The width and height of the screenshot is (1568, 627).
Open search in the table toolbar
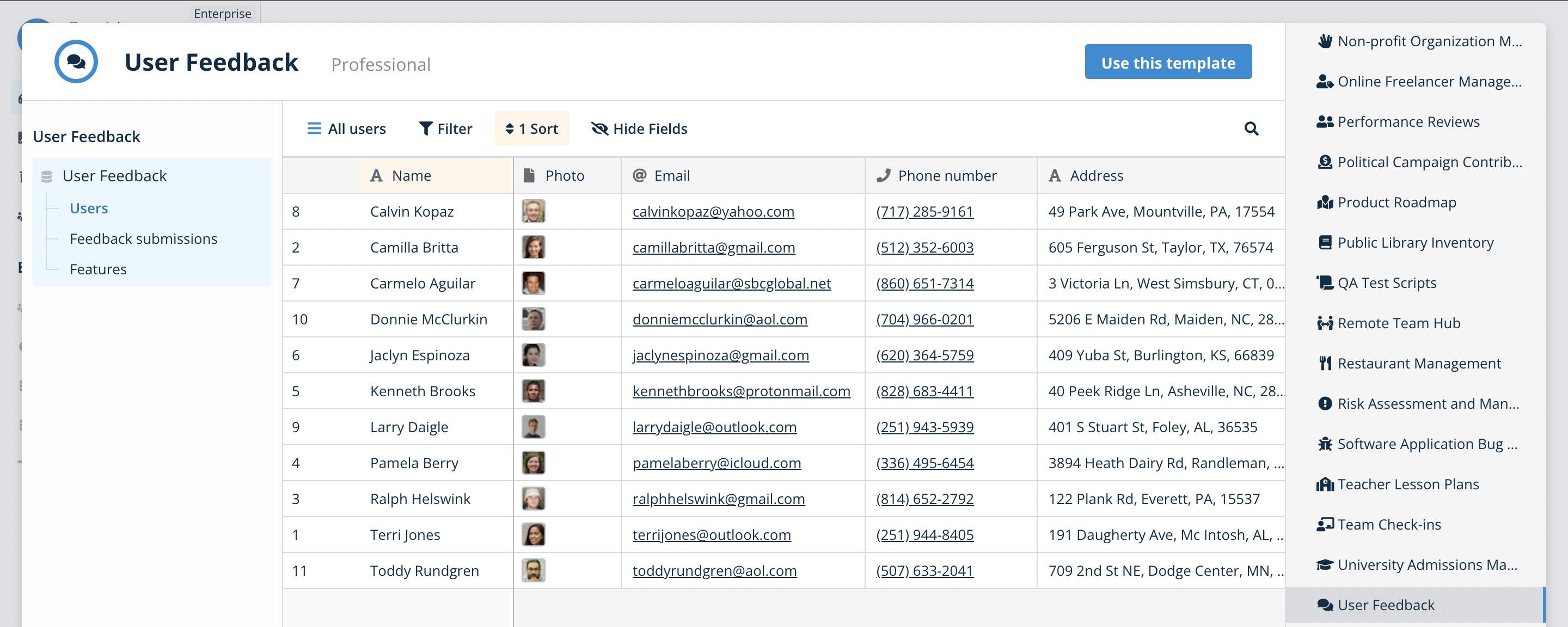tap(1251, 128)
